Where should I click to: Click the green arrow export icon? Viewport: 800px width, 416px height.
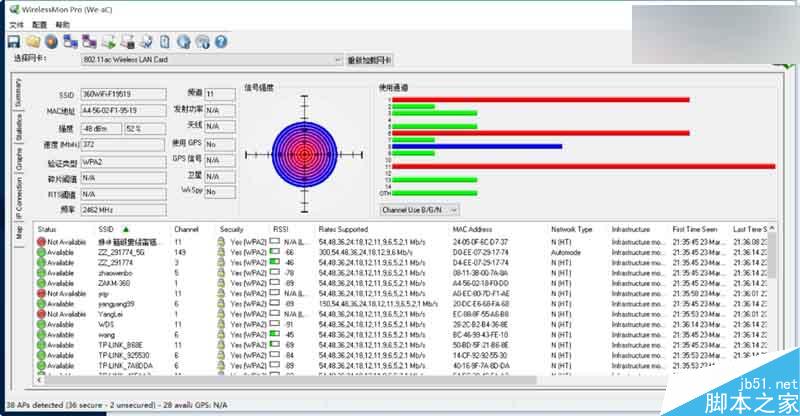[x=109, y=41]
